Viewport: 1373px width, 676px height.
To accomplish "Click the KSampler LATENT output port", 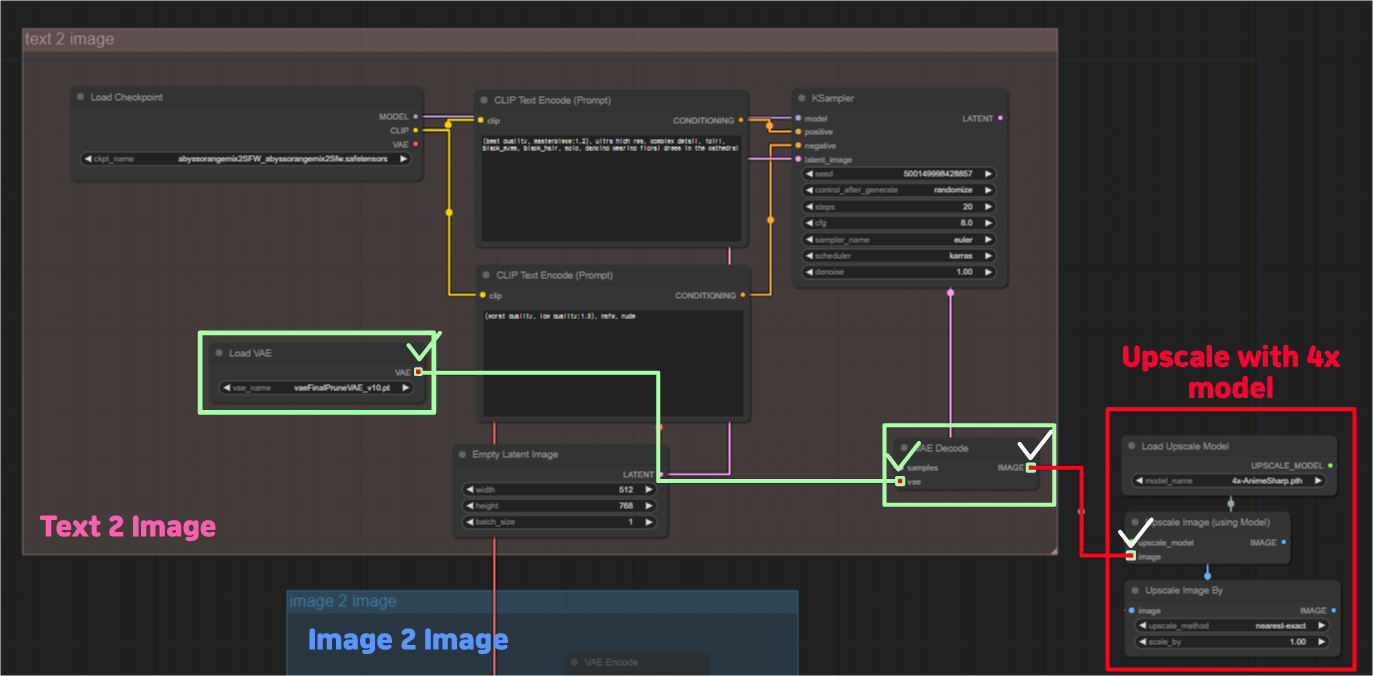I will 1001,118.
